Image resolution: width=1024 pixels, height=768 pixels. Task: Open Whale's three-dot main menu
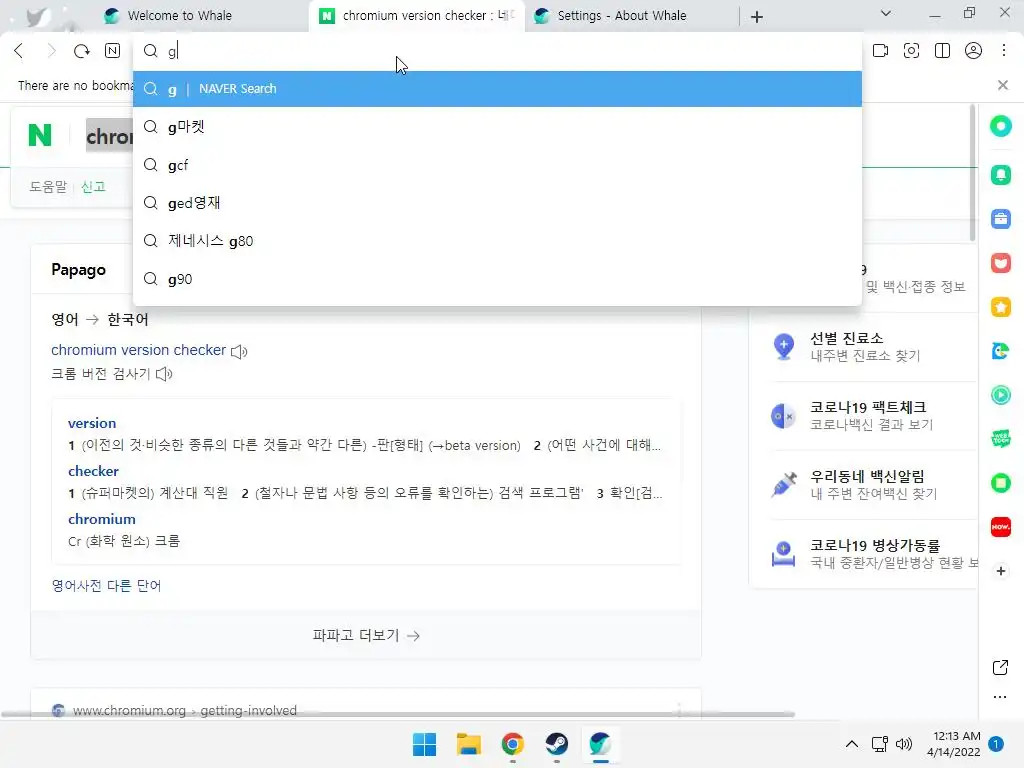1004,51
